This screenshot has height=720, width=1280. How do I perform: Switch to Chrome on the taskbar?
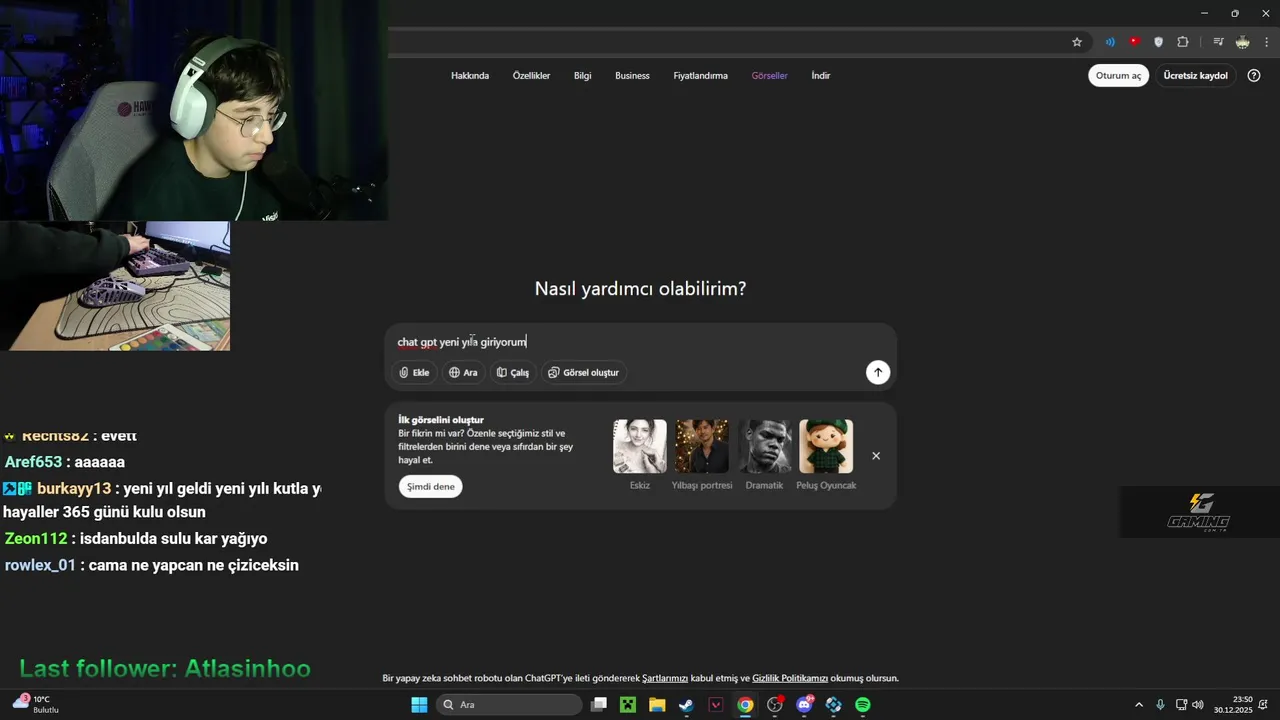[x=745, y=705]
